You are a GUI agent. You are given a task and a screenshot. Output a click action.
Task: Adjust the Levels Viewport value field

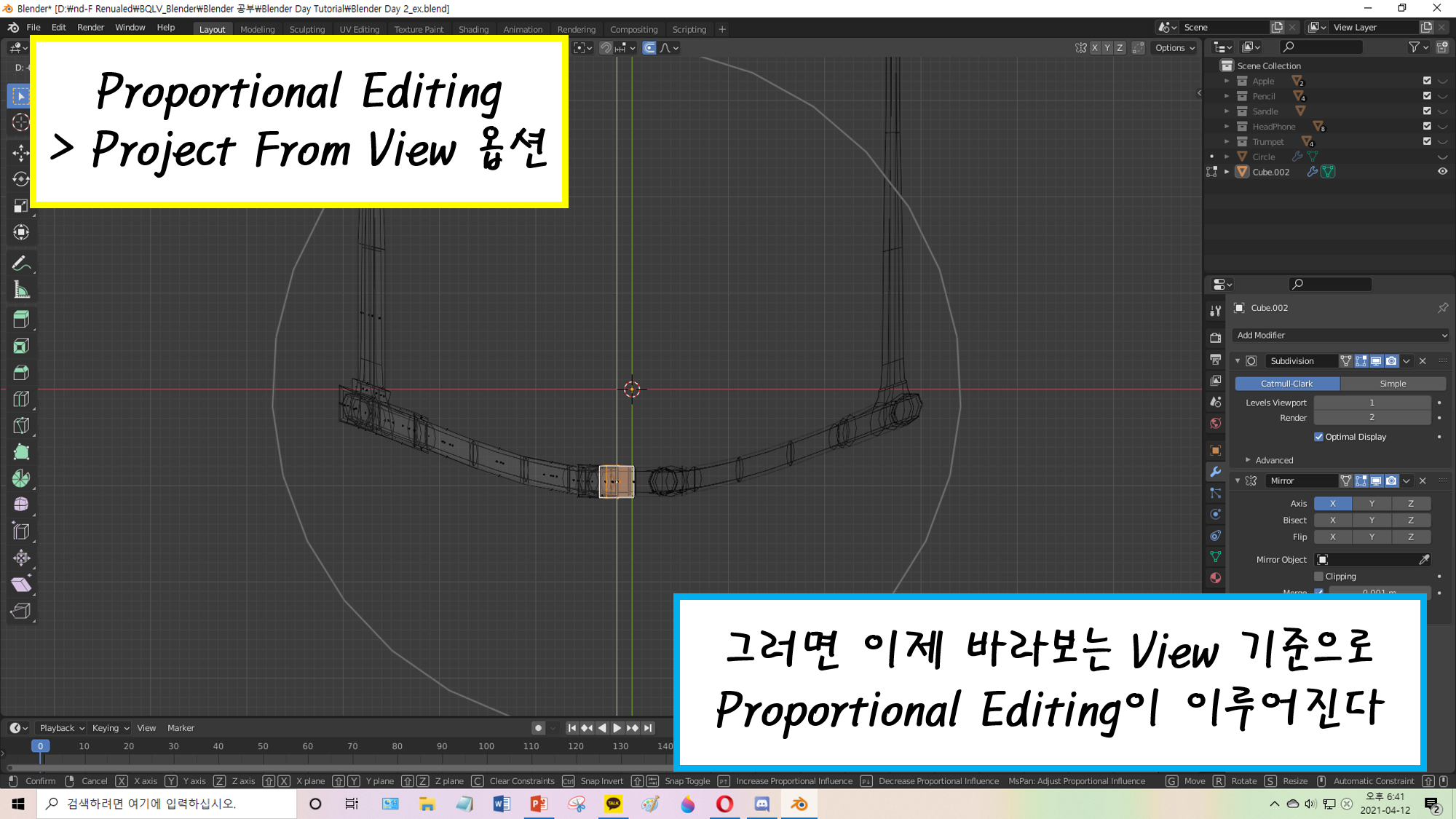point(1372,403)
